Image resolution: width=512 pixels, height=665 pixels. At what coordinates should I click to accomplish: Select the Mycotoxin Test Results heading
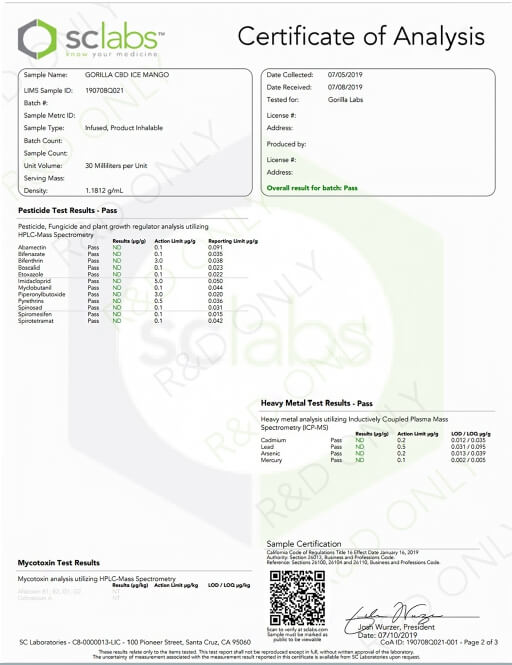tap(59, 563)
